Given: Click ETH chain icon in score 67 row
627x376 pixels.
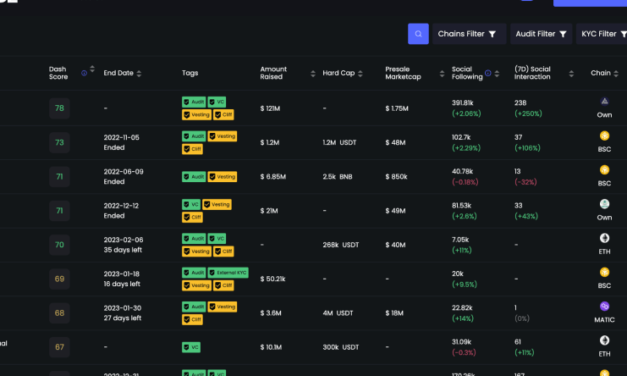Looking at the screenshot, I should 605,340.
